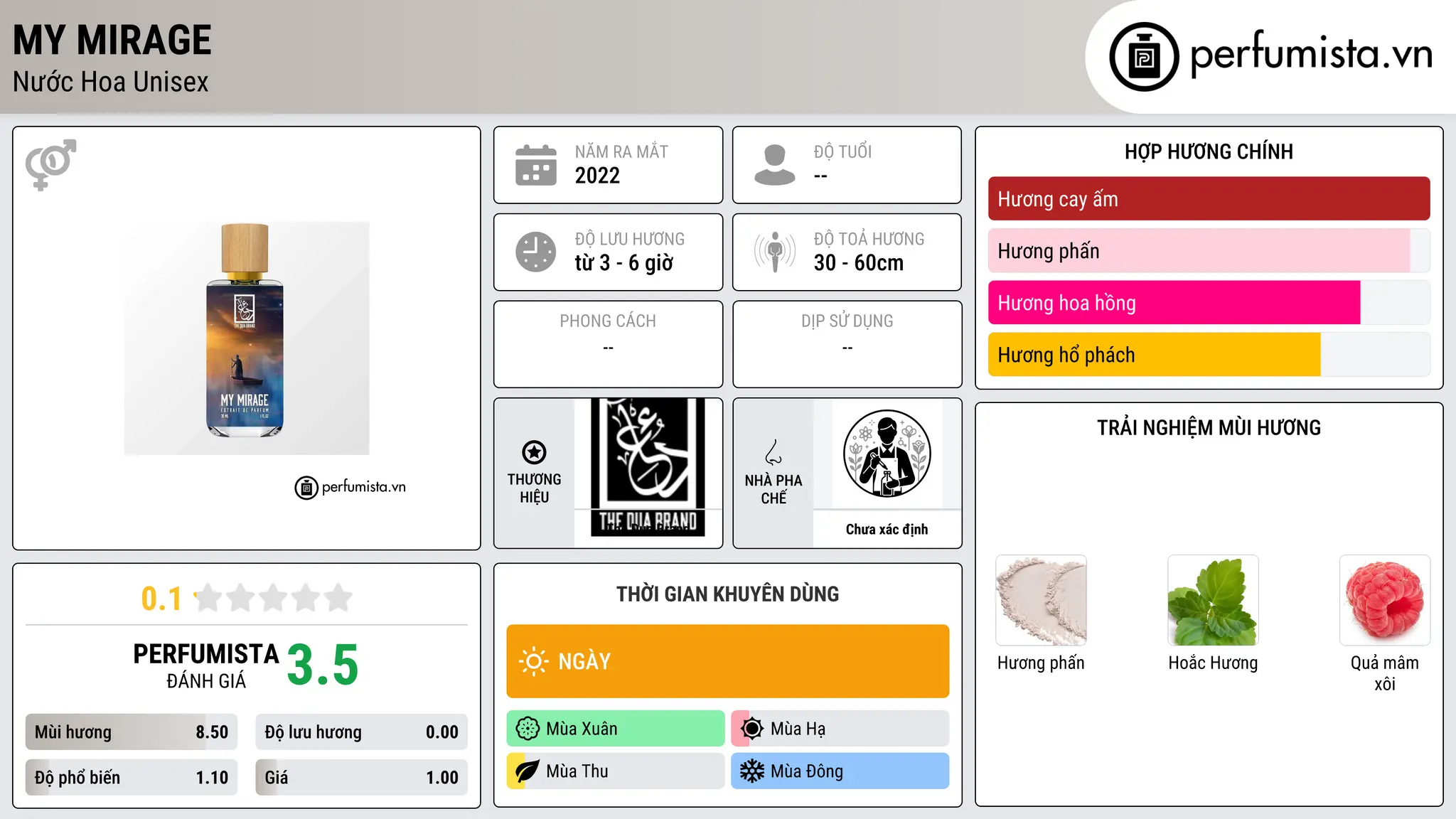
Task: Click the HỢP HƯƠNG CHÍNH heading
Action: pyautogui.click(x=1209, y=152)
